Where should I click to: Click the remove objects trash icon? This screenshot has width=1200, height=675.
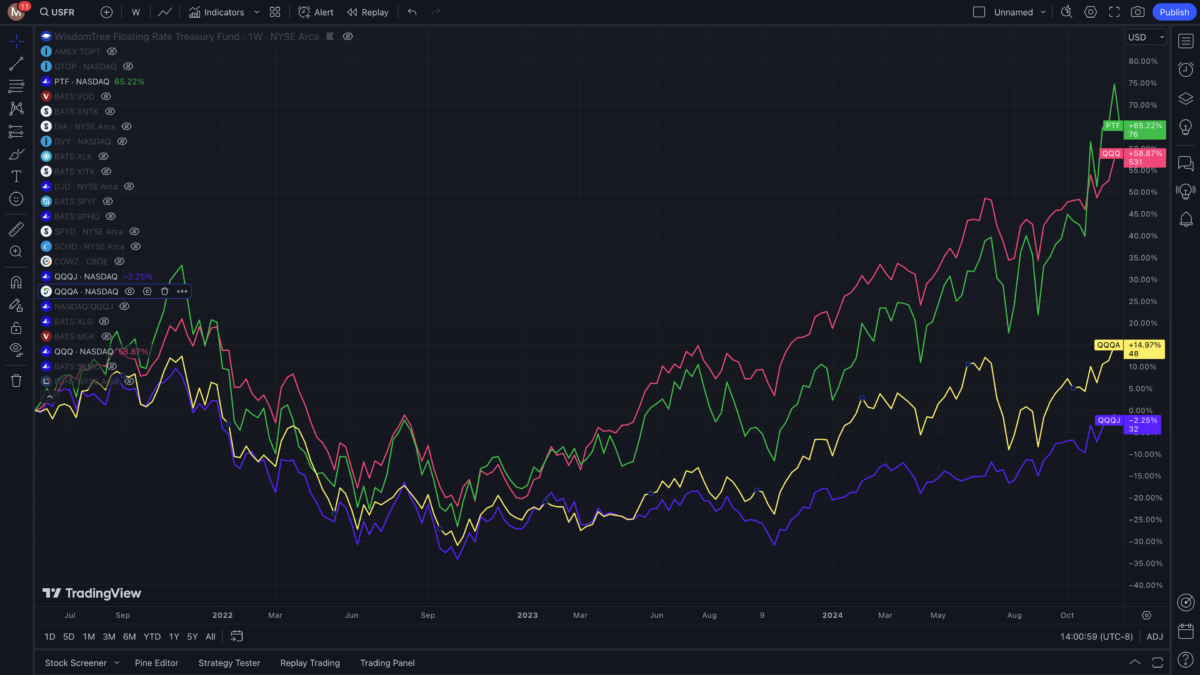coord(16,380)
